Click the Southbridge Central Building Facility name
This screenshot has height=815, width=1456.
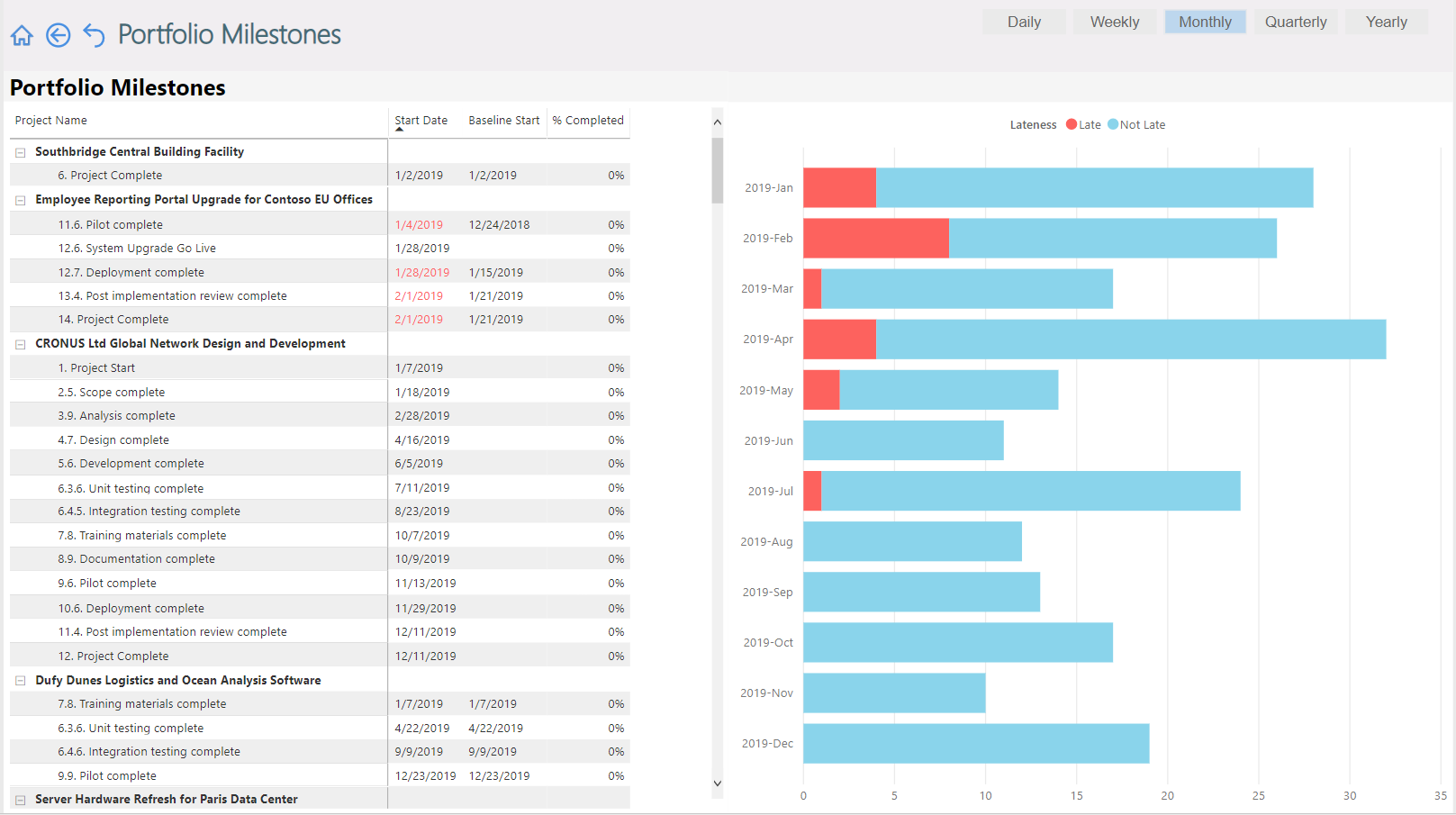[x=140, y=152]
